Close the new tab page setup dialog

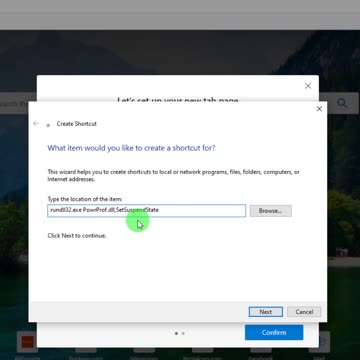click(x=308, y=86)
